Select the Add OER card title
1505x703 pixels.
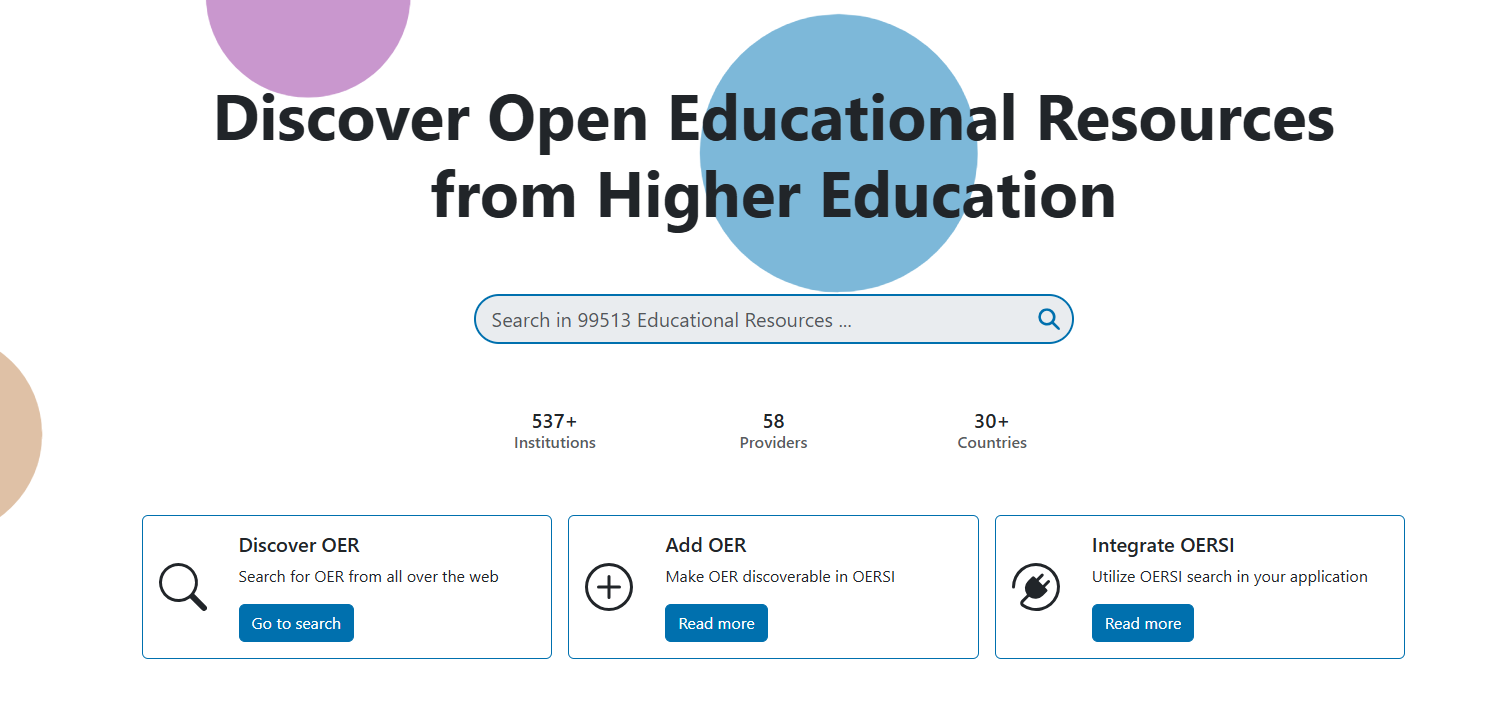click(x=705, y=545)
